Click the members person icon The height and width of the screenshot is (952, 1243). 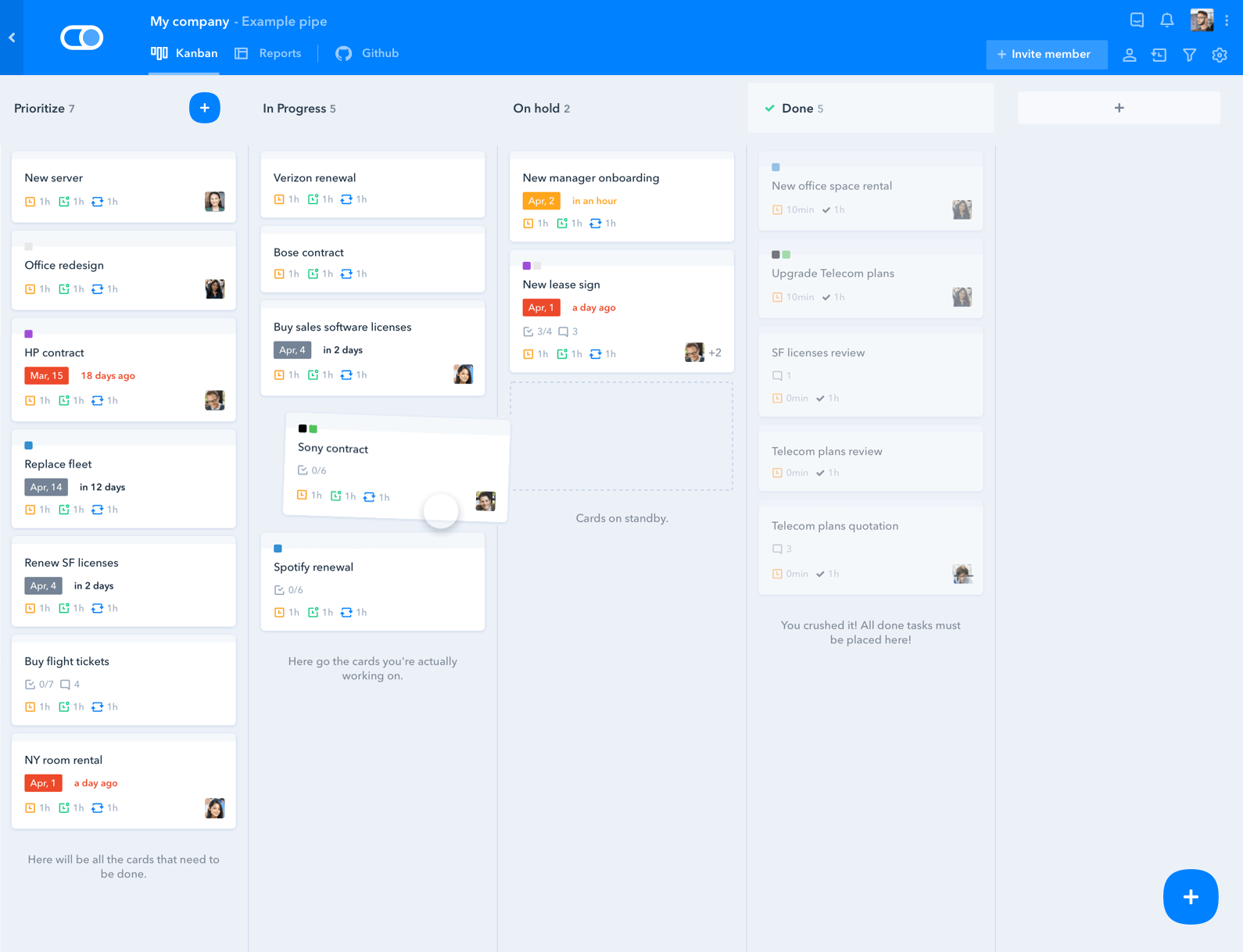coord(1129,55)
